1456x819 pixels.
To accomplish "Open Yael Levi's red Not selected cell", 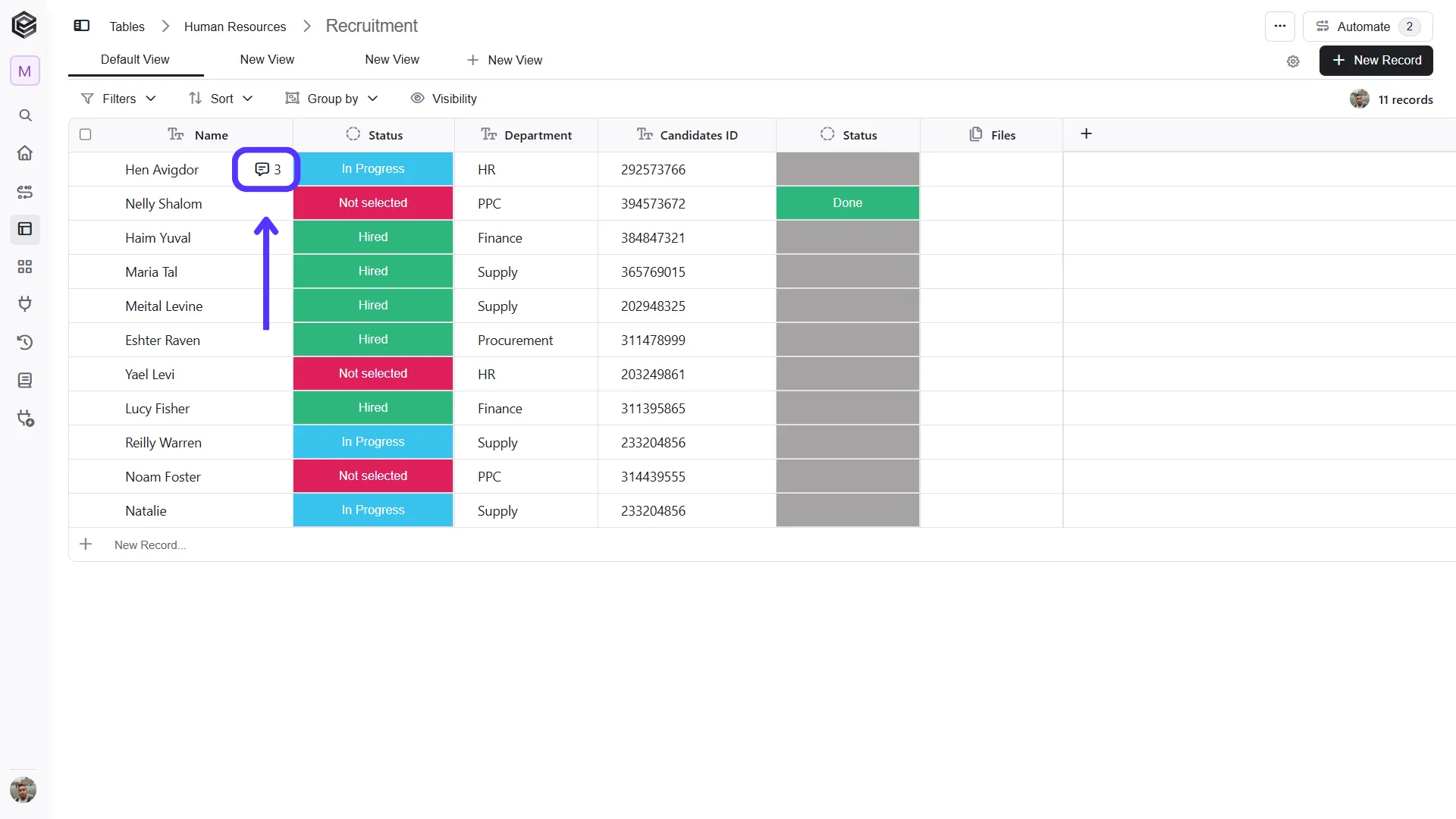I will [373, 373].
